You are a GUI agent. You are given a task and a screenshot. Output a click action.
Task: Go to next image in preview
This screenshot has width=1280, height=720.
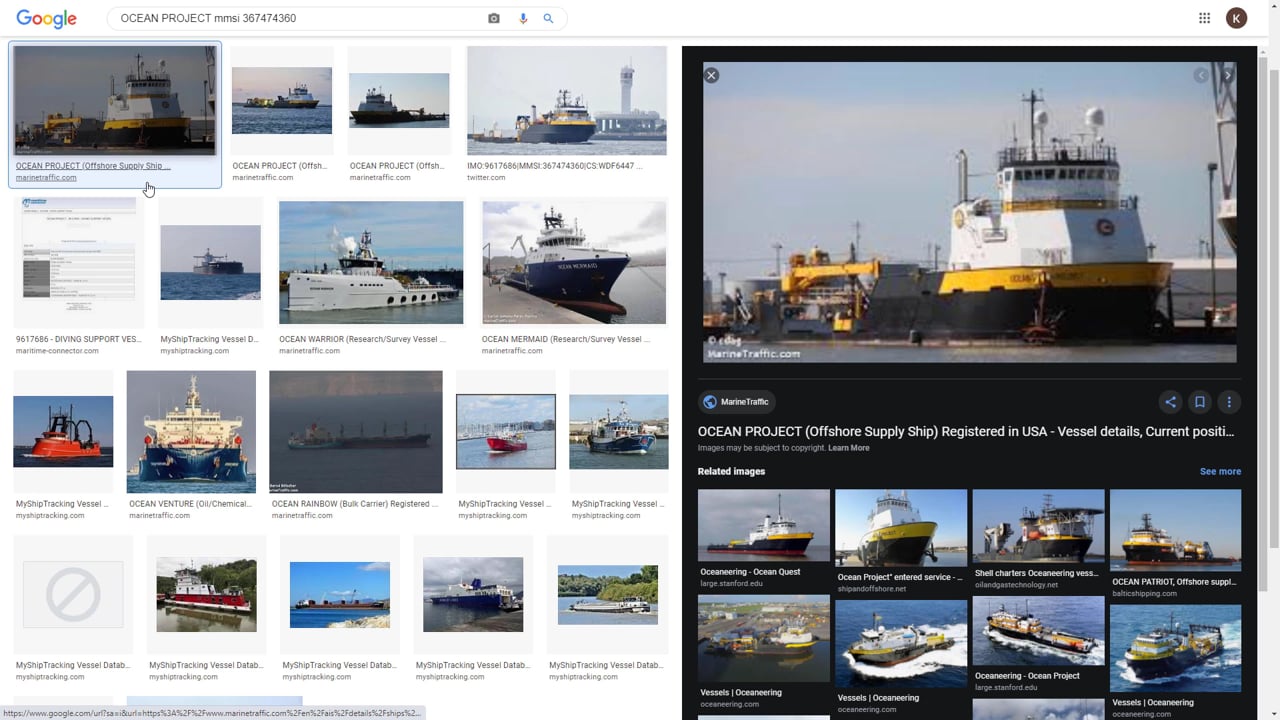click(1228, 75)
